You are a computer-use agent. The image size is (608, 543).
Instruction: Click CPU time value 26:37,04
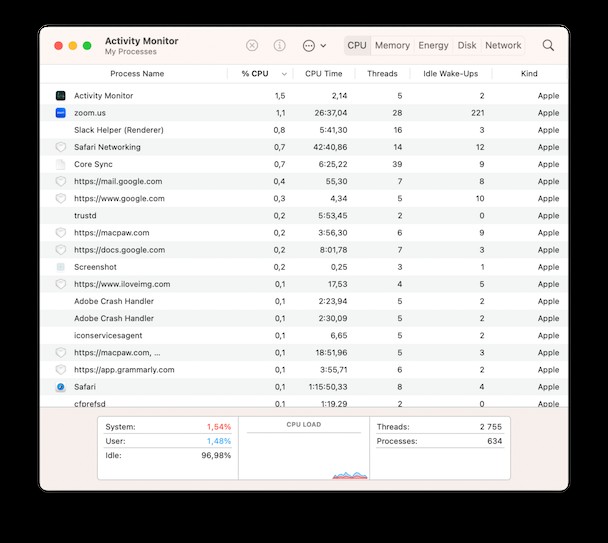tap(331, 113)
